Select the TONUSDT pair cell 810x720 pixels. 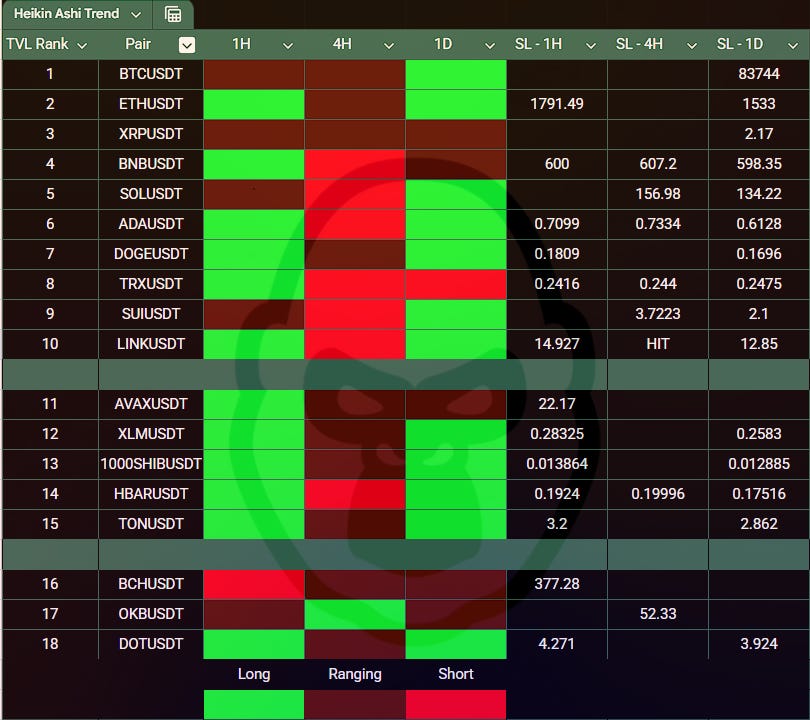pos(151,524)
